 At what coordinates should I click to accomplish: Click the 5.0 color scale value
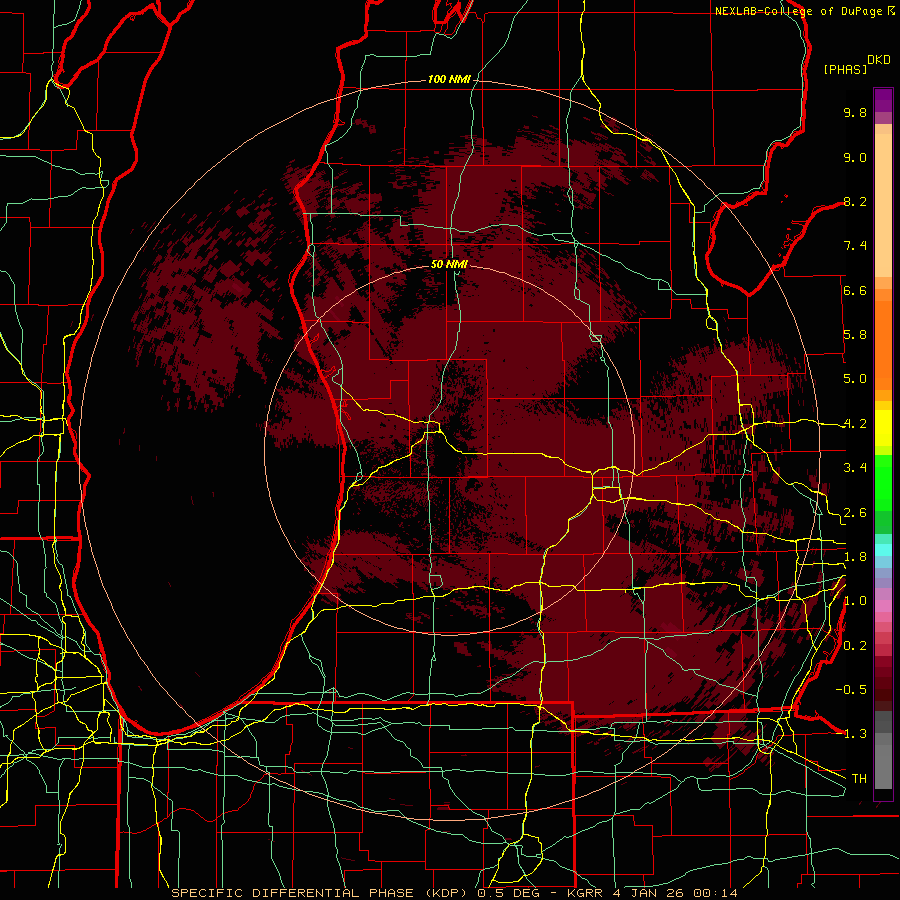855,379
